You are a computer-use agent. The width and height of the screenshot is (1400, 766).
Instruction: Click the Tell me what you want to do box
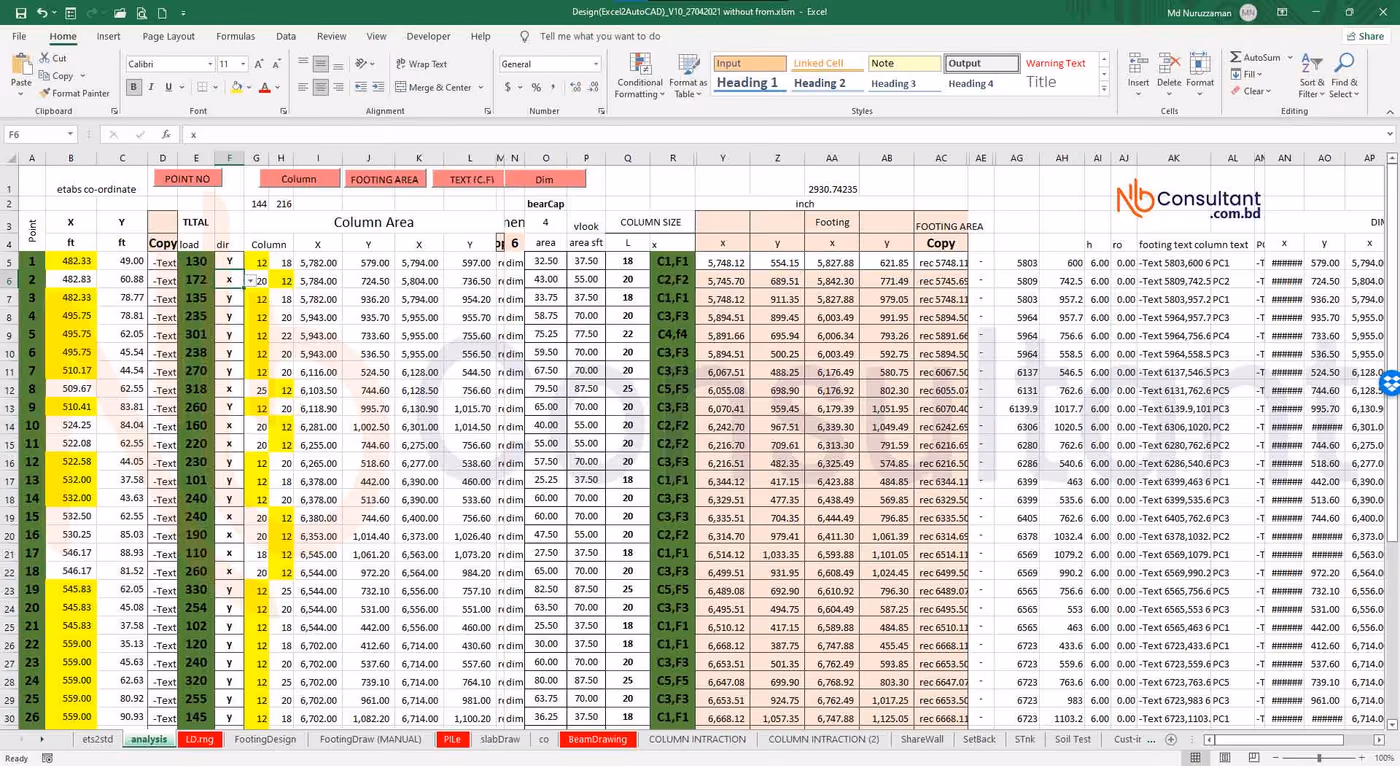tap(600, 36)
